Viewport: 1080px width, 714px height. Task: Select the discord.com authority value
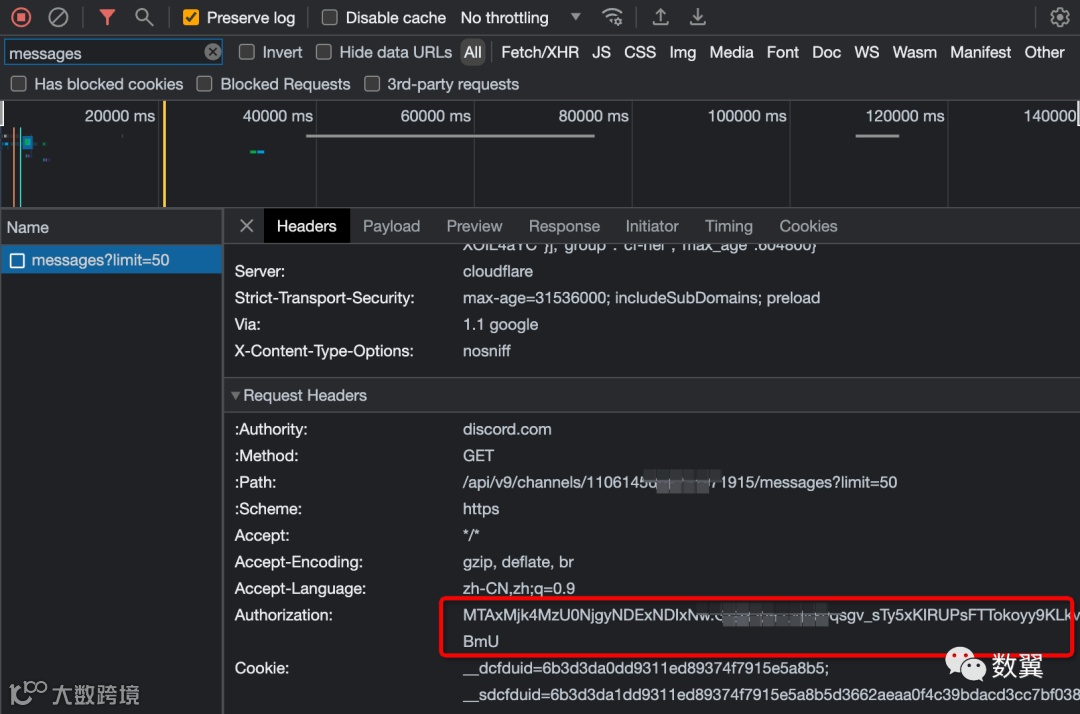coord(507,429)
